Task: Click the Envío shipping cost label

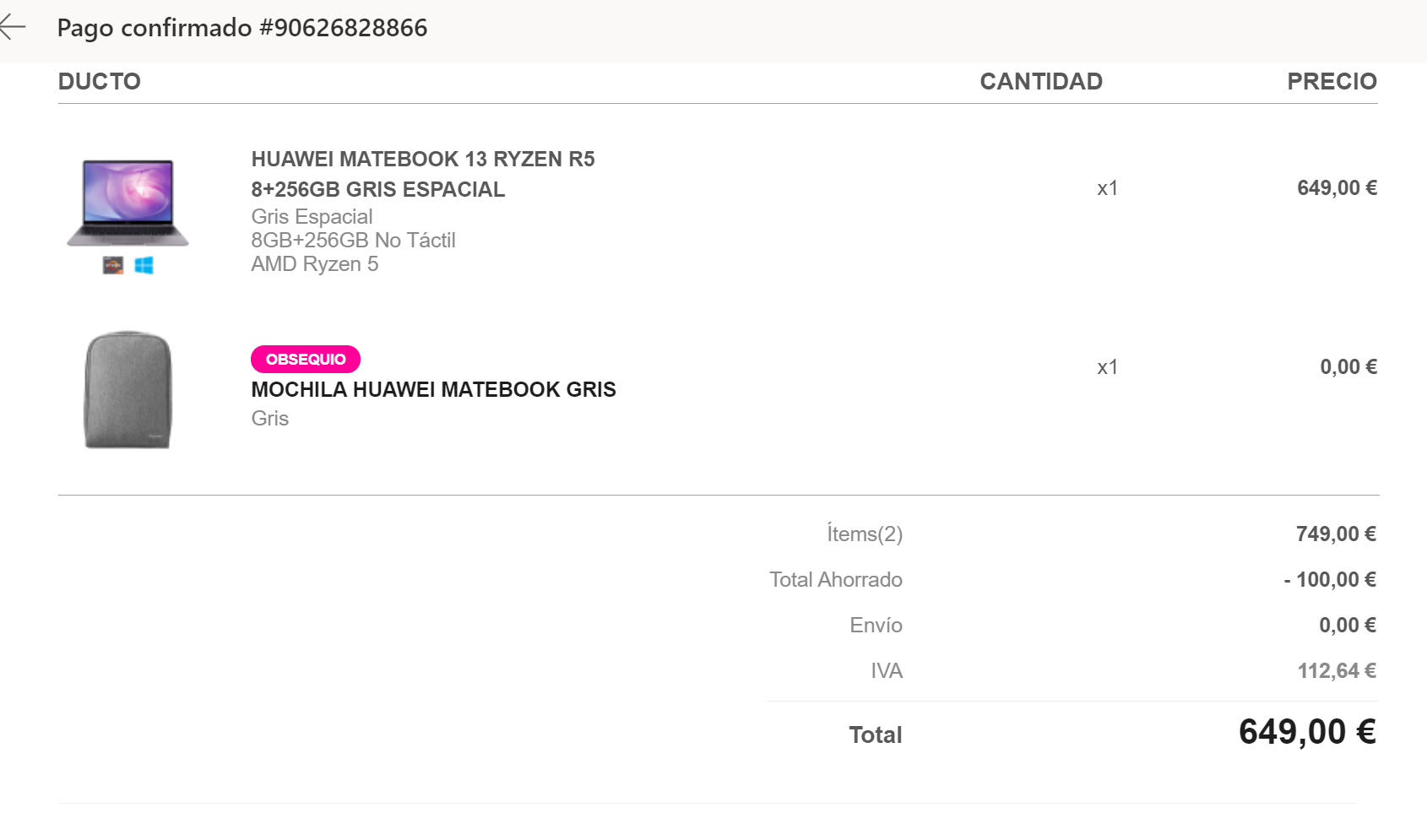Action: [x=876, y=625]
